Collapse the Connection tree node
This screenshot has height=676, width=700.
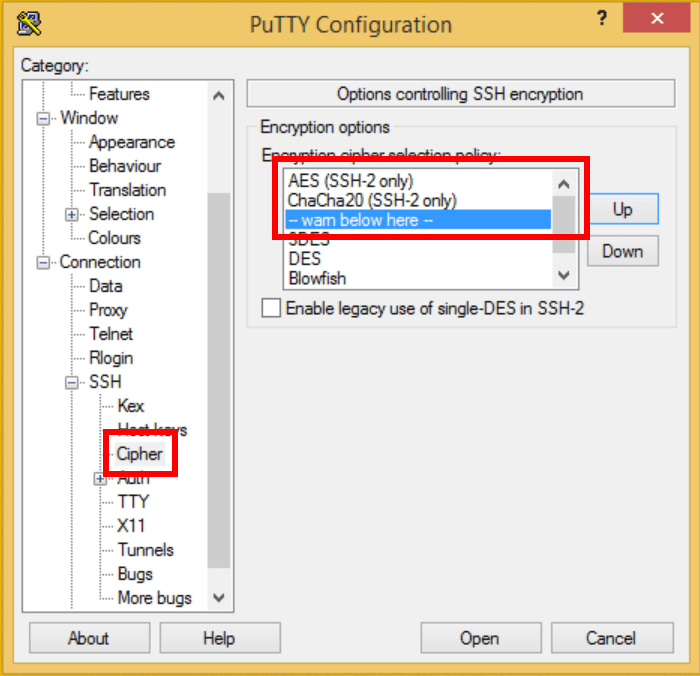(x=43, y=263)
